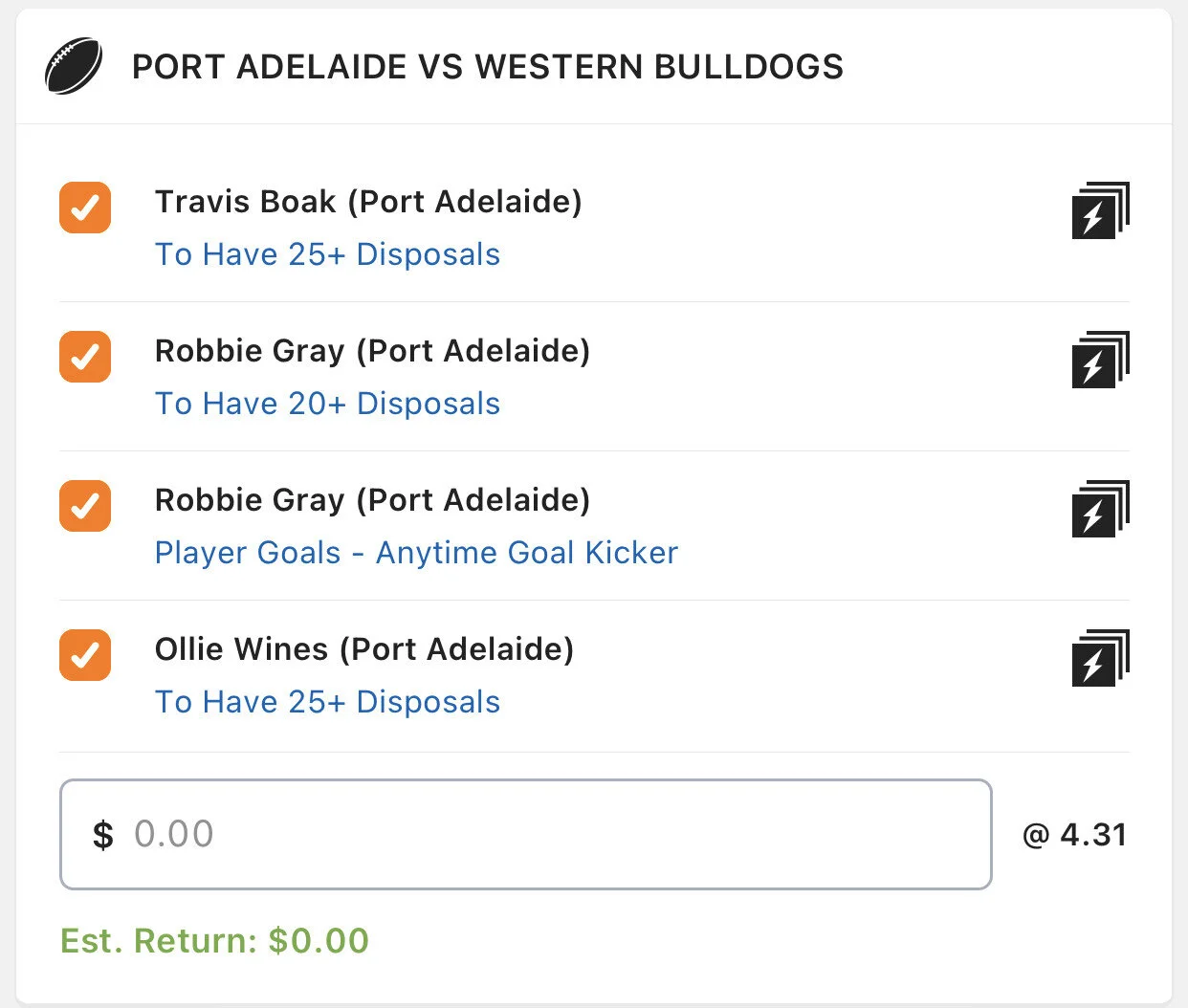The height and width of the screenshot is (1008, 1188).
Task: Click lightning stack icon for Robbie Gray disposals
Action: 1099,360
